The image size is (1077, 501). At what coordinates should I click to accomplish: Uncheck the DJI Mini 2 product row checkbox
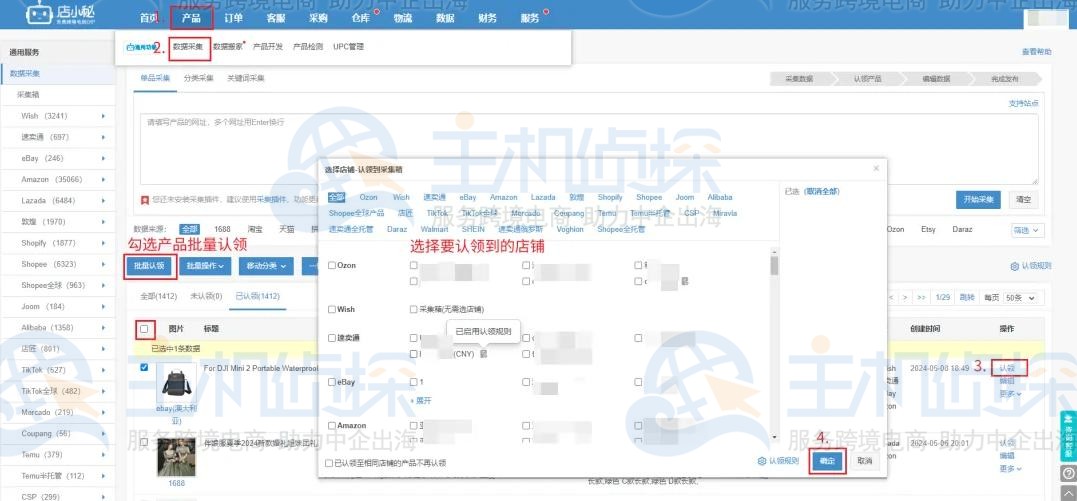click(x=144, y=368)
